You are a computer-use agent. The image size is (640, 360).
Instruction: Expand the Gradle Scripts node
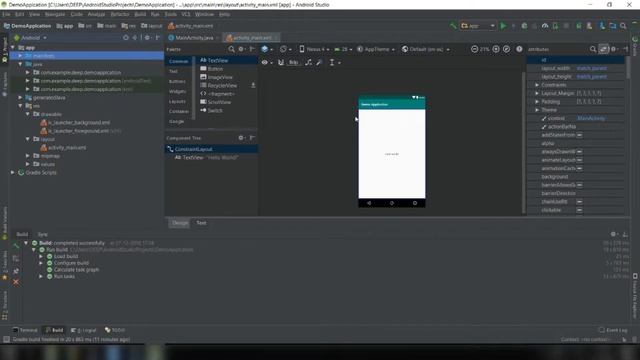(x=13, y=173)
